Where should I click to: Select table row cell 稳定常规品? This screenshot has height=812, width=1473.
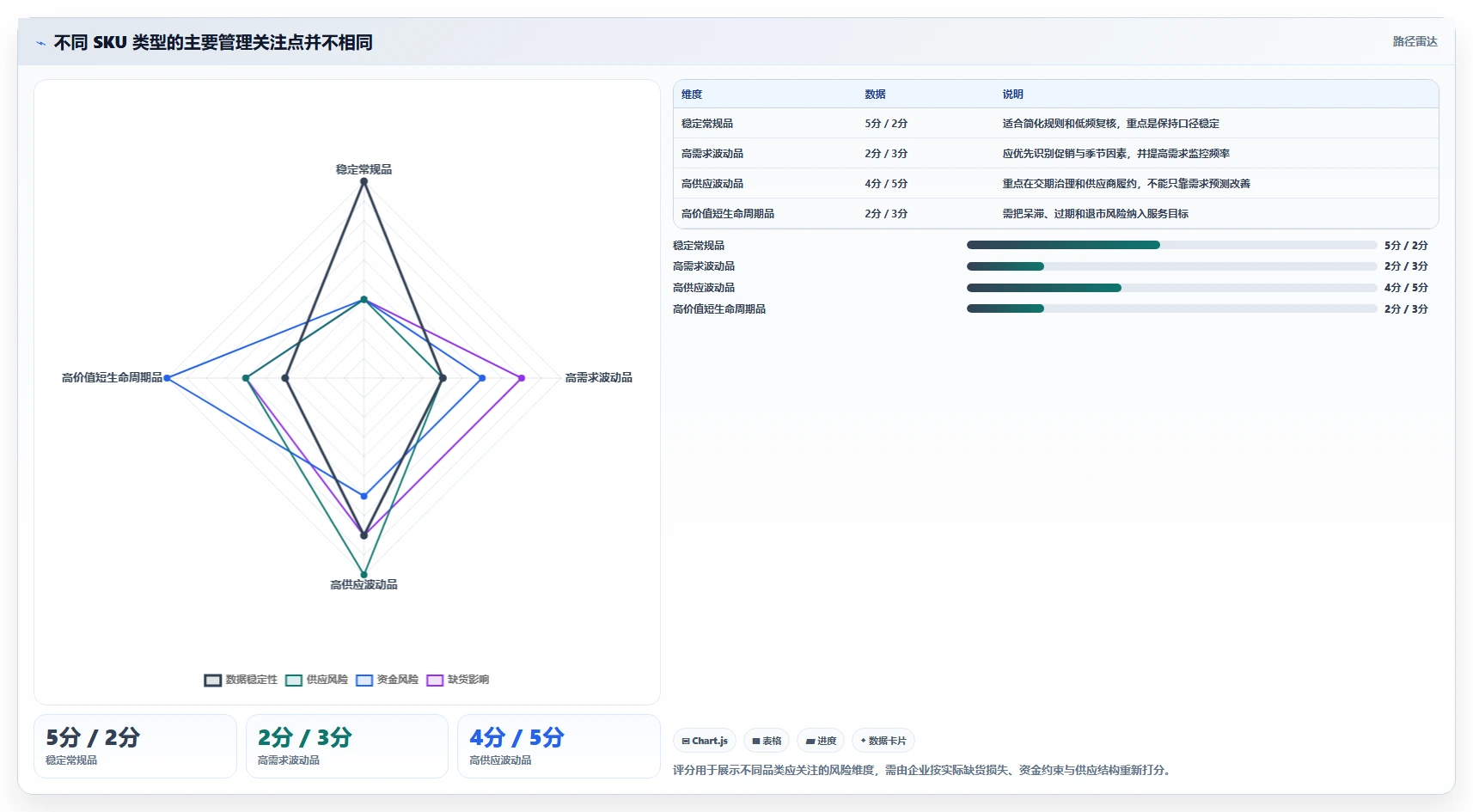707,124
